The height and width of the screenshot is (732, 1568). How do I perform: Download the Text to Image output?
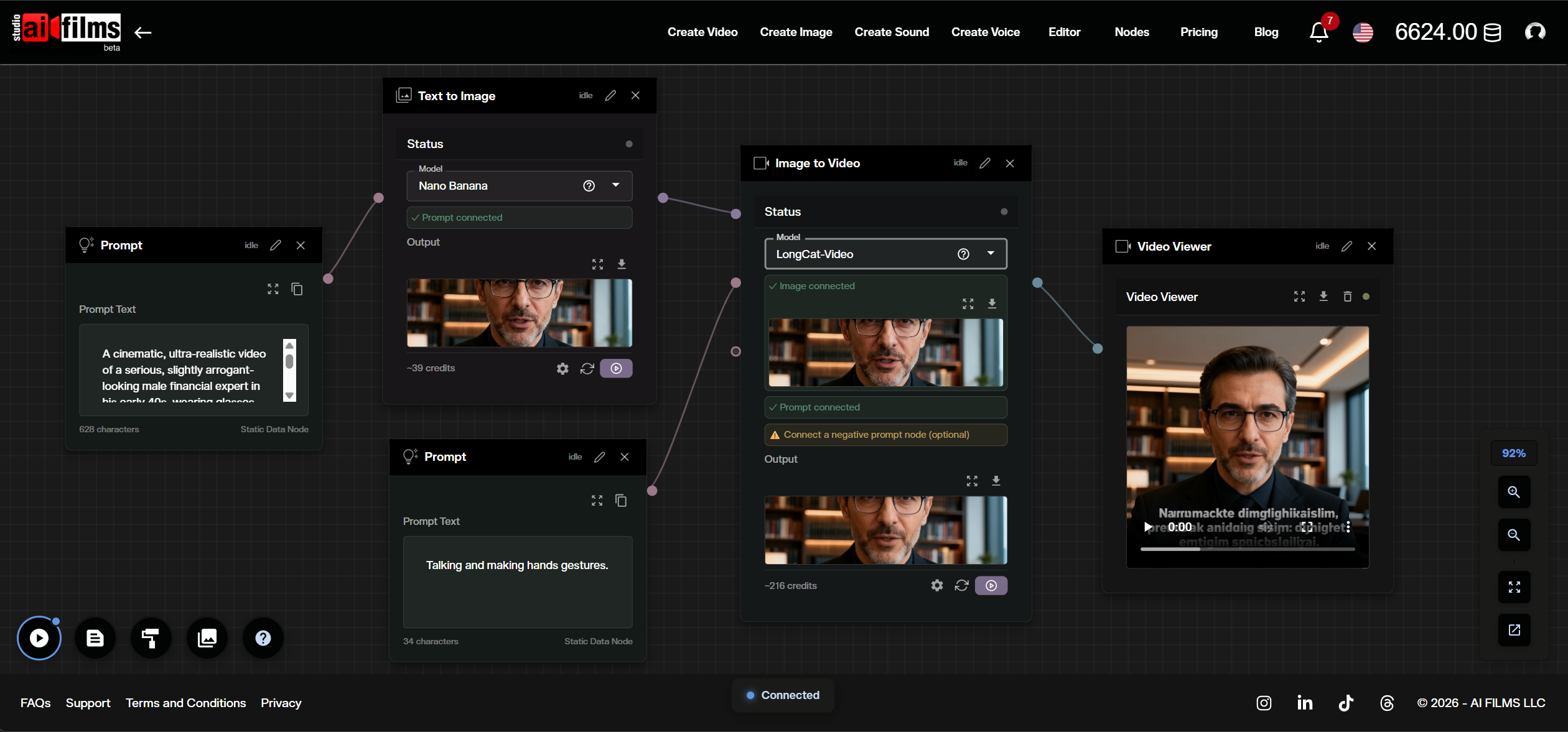[622, 264]
